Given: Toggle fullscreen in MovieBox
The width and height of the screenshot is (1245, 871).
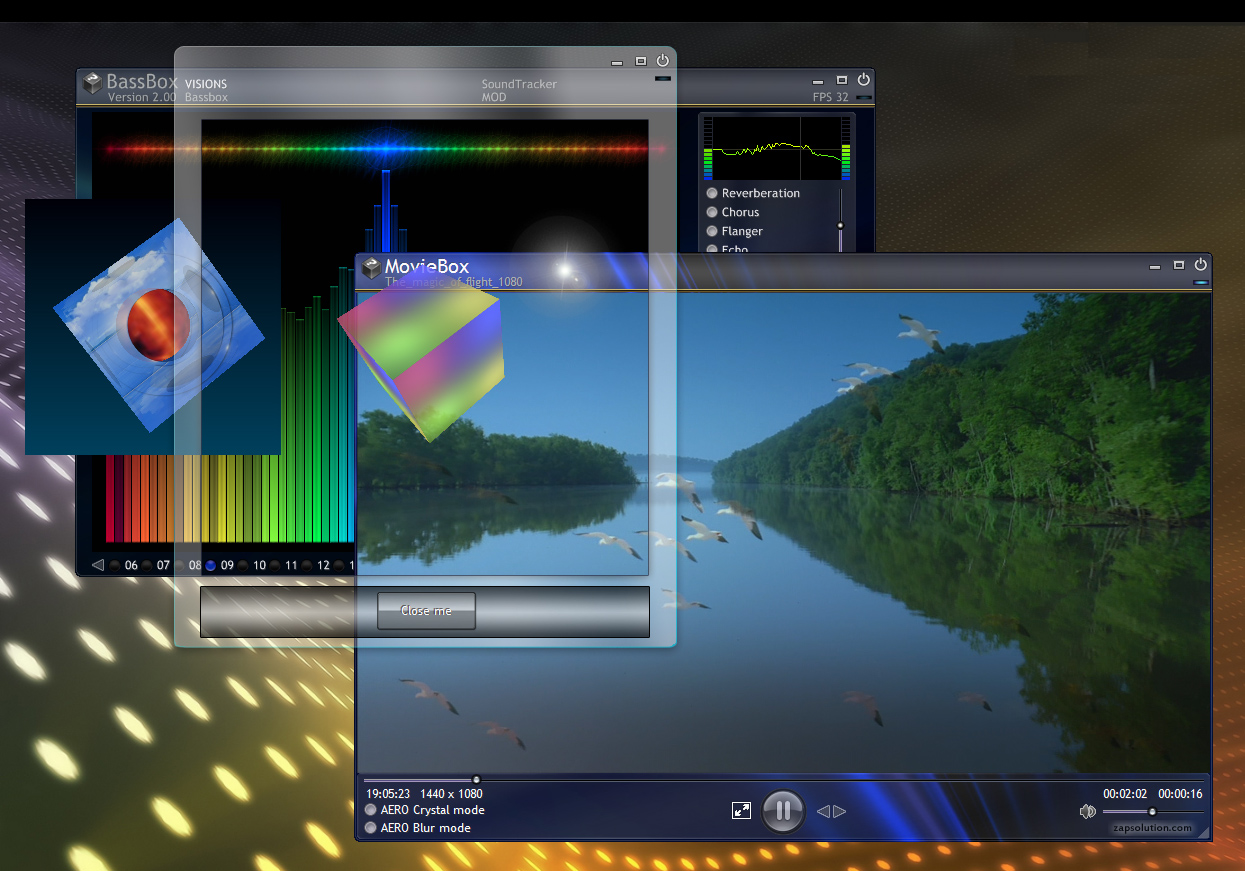Looking at the screenshot, I should click(741, 810).
